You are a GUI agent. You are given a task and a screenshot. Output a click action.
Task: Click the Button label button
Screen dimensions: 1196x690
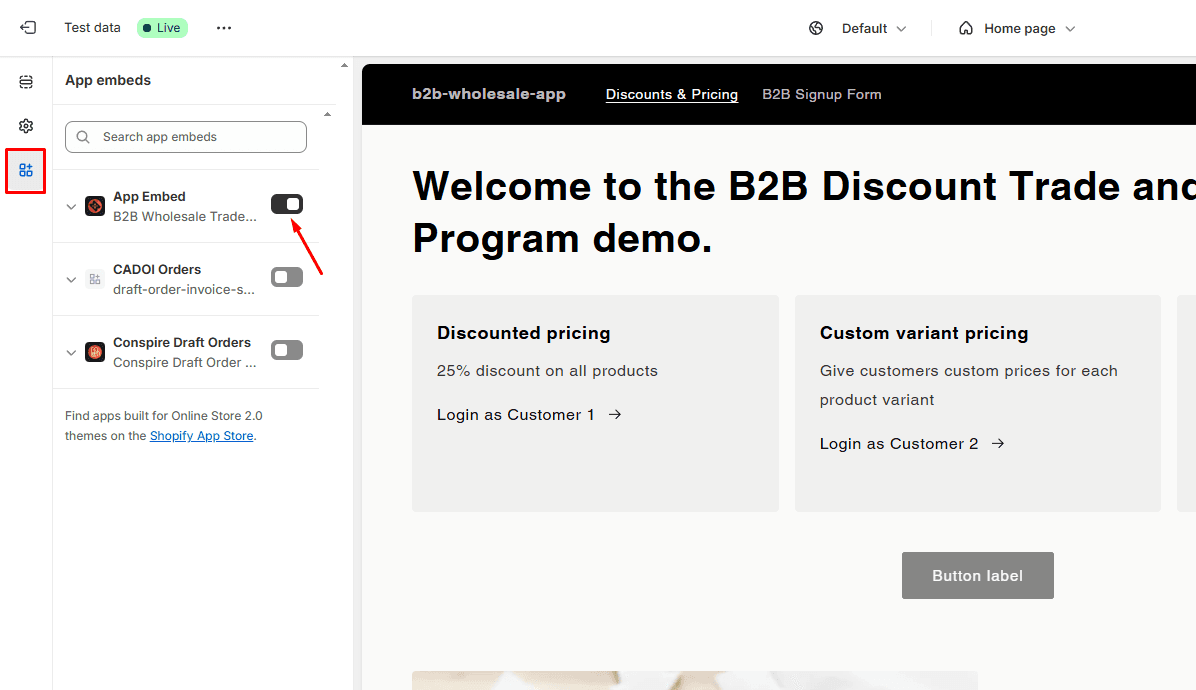(x=977, y=576)
